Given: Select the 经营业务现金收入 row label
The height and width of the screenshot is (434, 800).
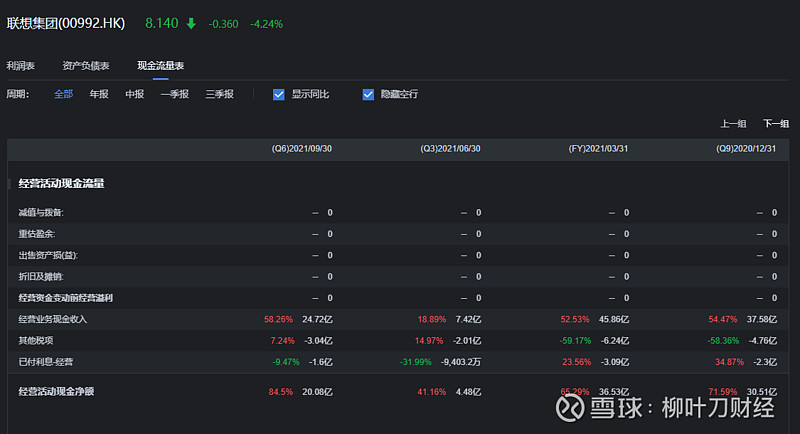Looking at the screenshot, I should click(x=53, y=319).
